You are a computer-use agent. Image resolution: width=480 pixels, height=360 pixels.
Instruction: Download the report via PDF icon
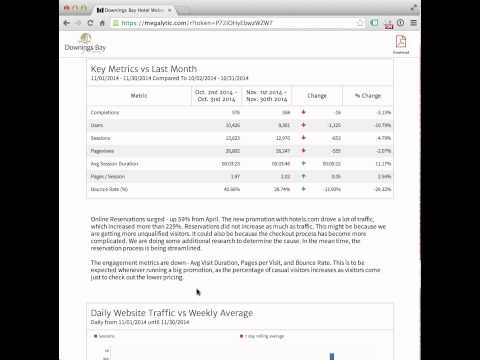pyautogui.click(x=401, y=44)
